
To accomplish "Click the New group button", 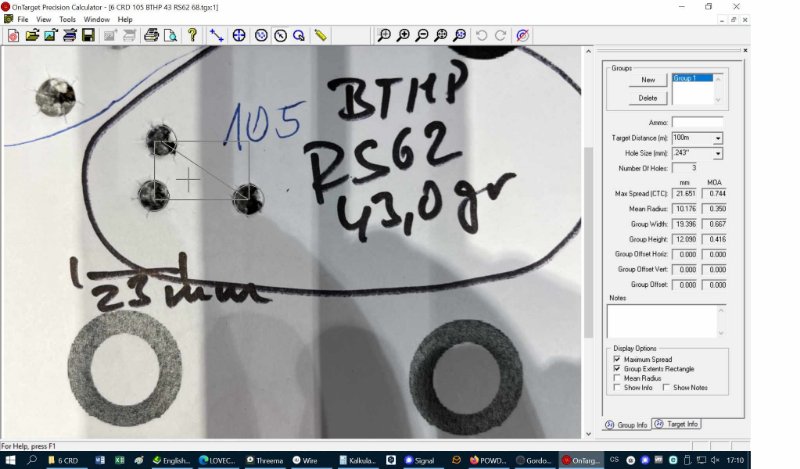I will click(647, 80).
